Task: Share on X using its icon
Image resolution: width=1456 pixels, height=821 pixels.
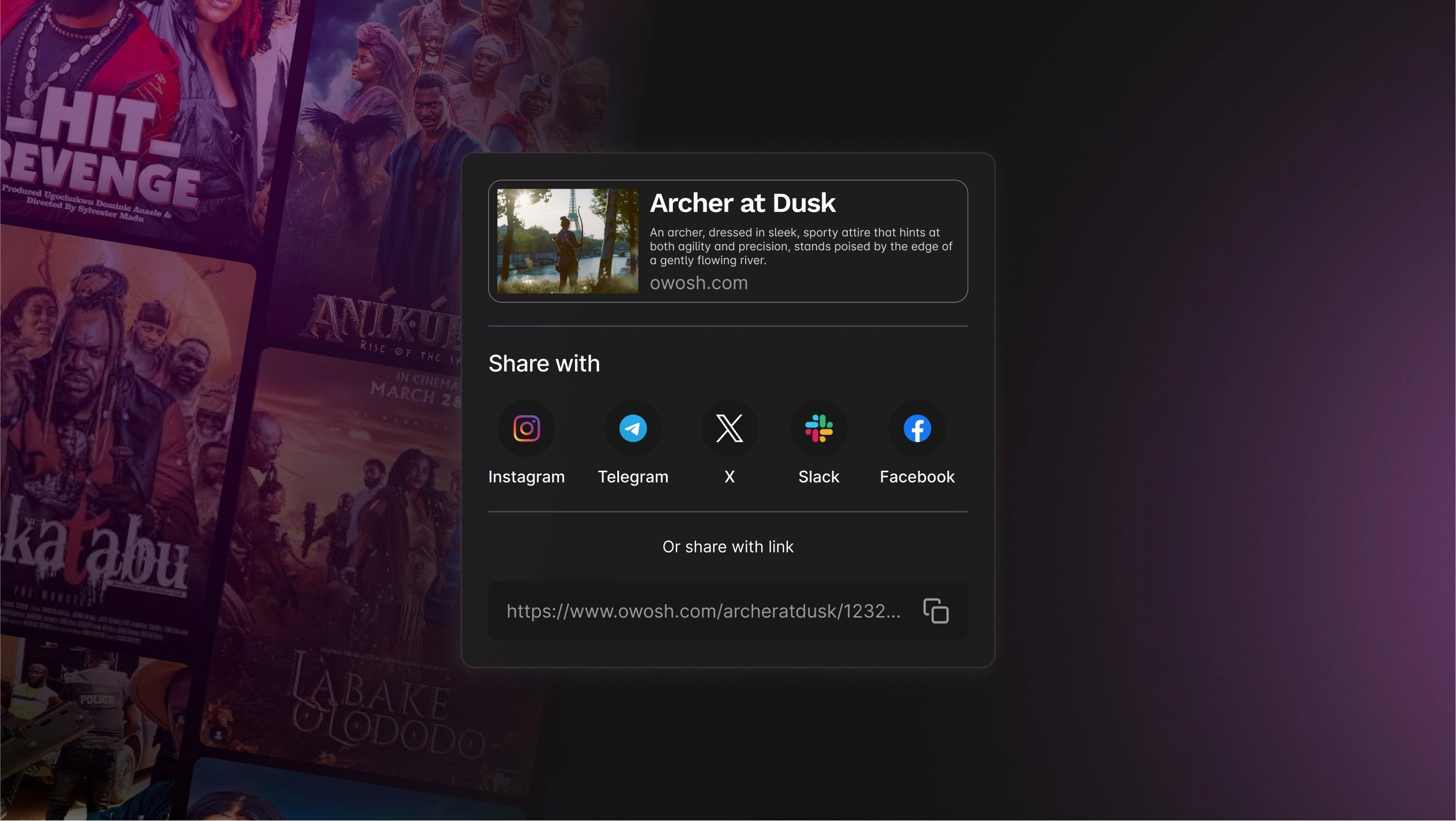Action: pos(729,428)
